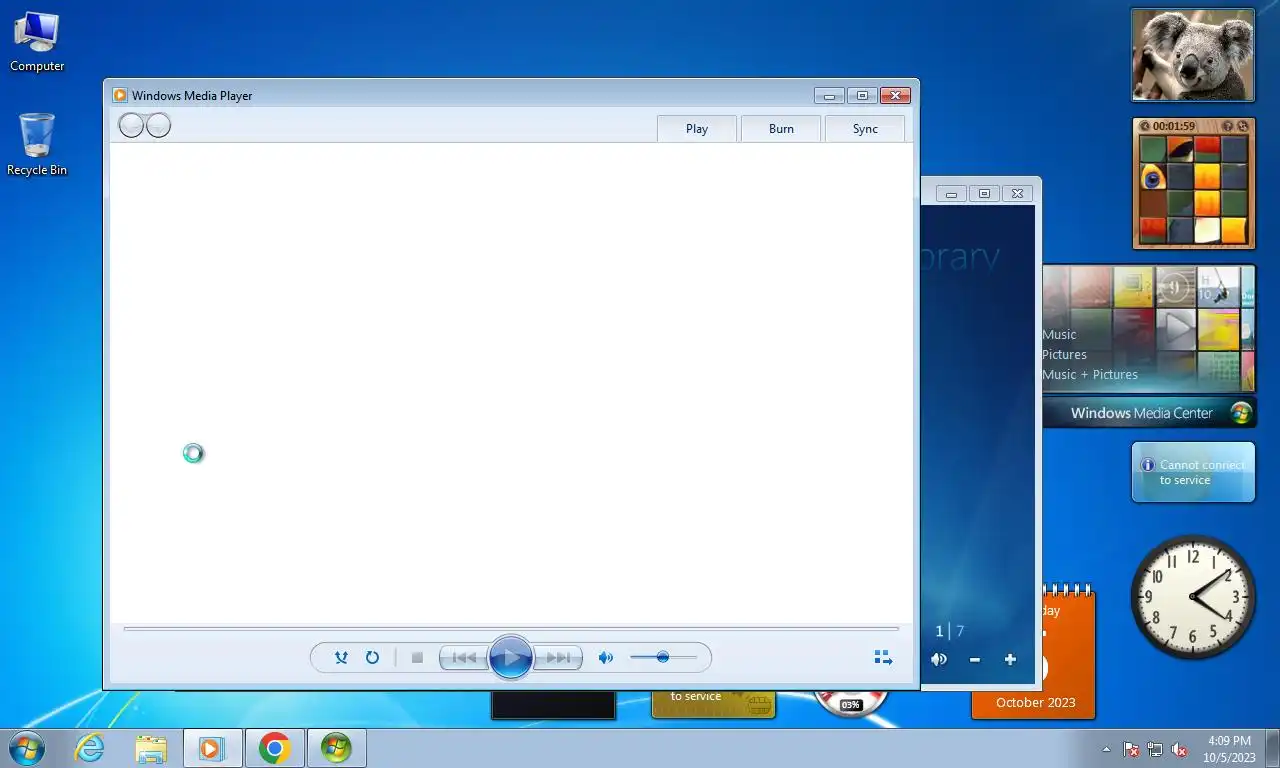Click the round blue Play button

(x=511, y=657)
